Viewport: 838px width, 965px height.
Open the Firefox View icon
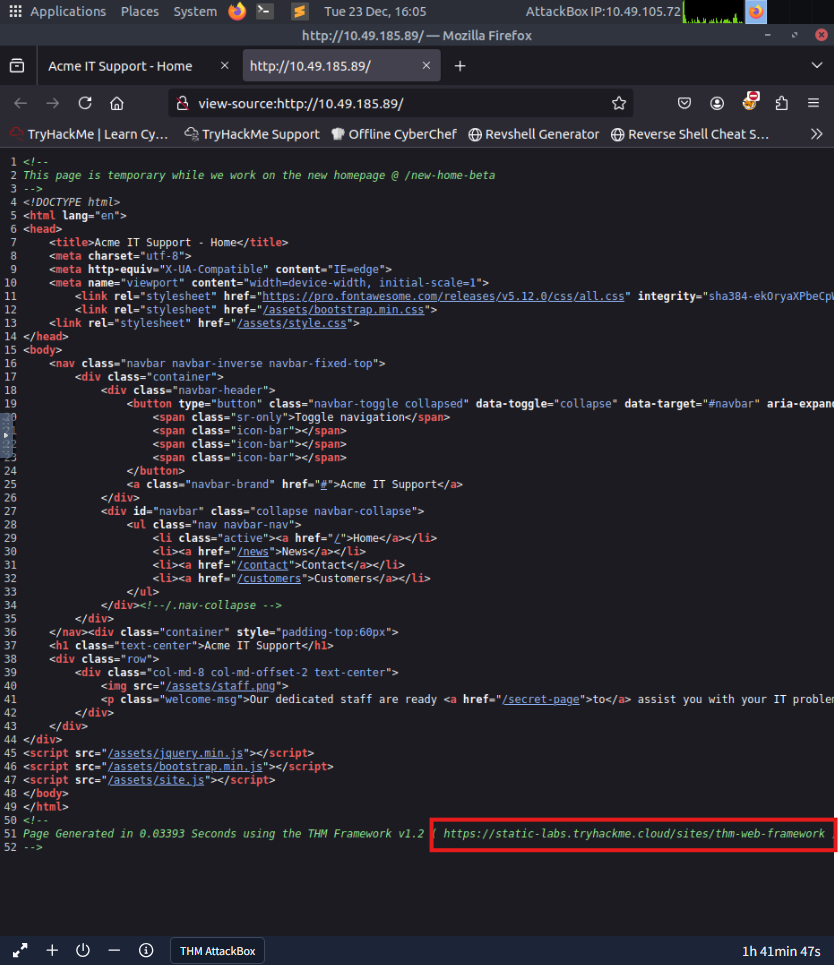[x=17, y=65]
